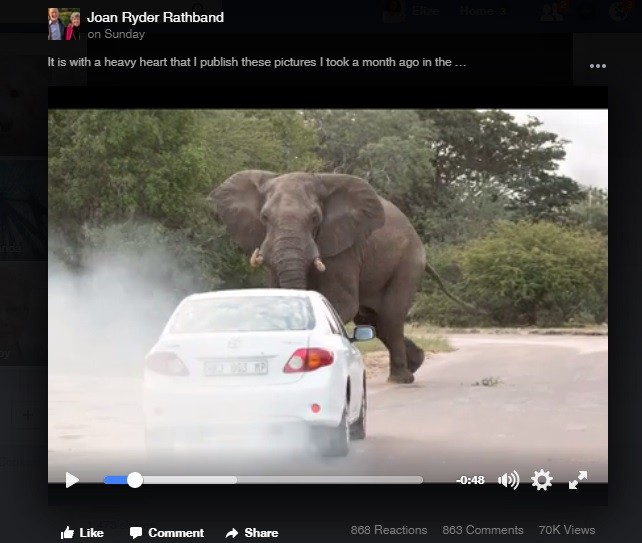The image size is (642, 543).
Task: Open Joan Ryder Rathband's profile name link
Action: tap(155, 17)
